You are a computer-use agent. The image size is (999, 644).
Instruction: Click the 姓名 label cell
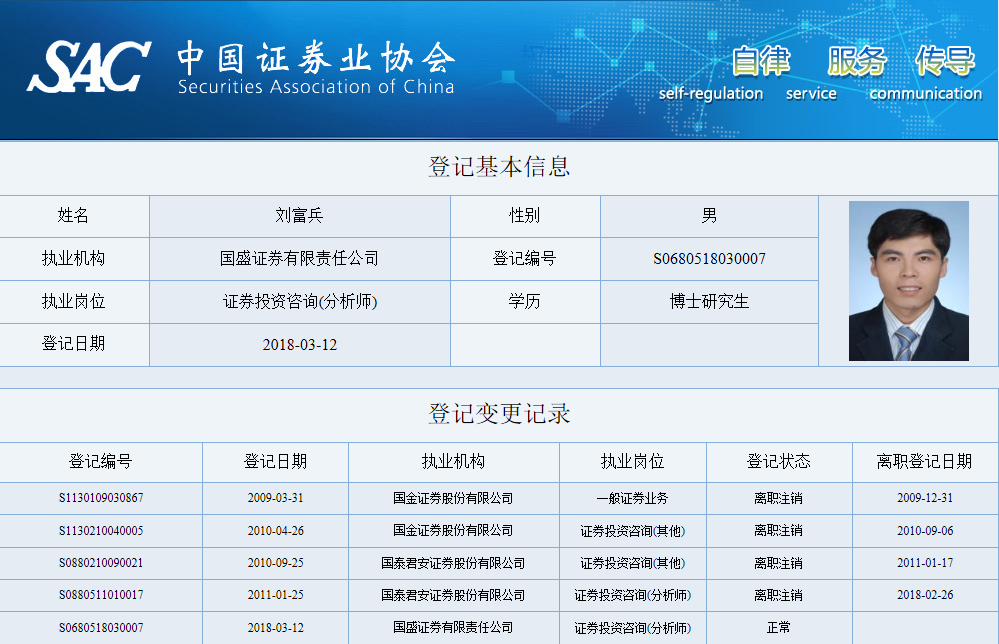tap(73, 215)
